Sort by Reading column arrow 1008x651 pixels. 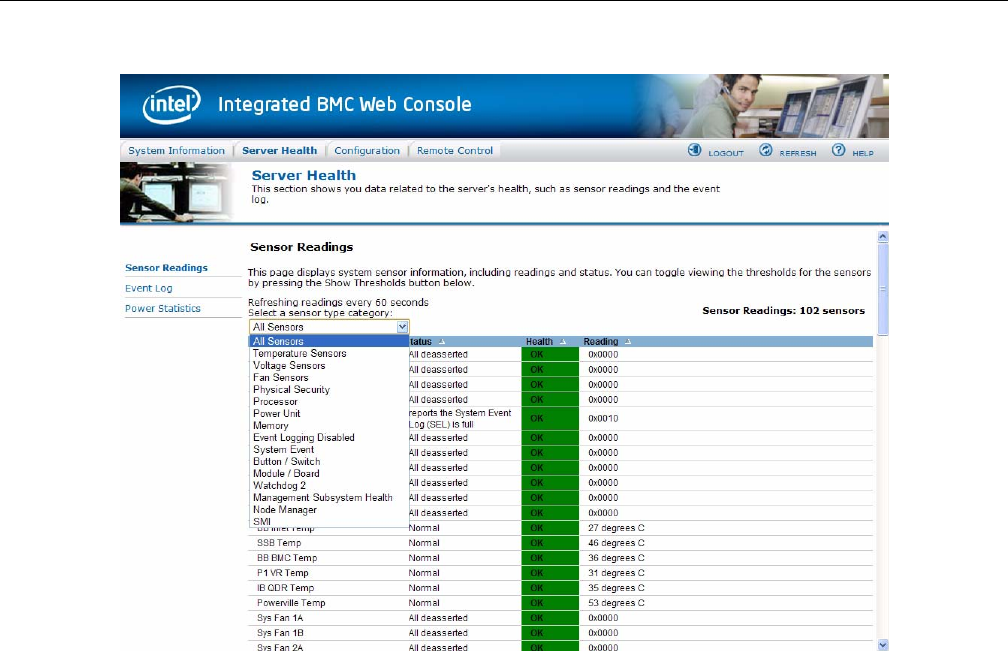[628, 342]
